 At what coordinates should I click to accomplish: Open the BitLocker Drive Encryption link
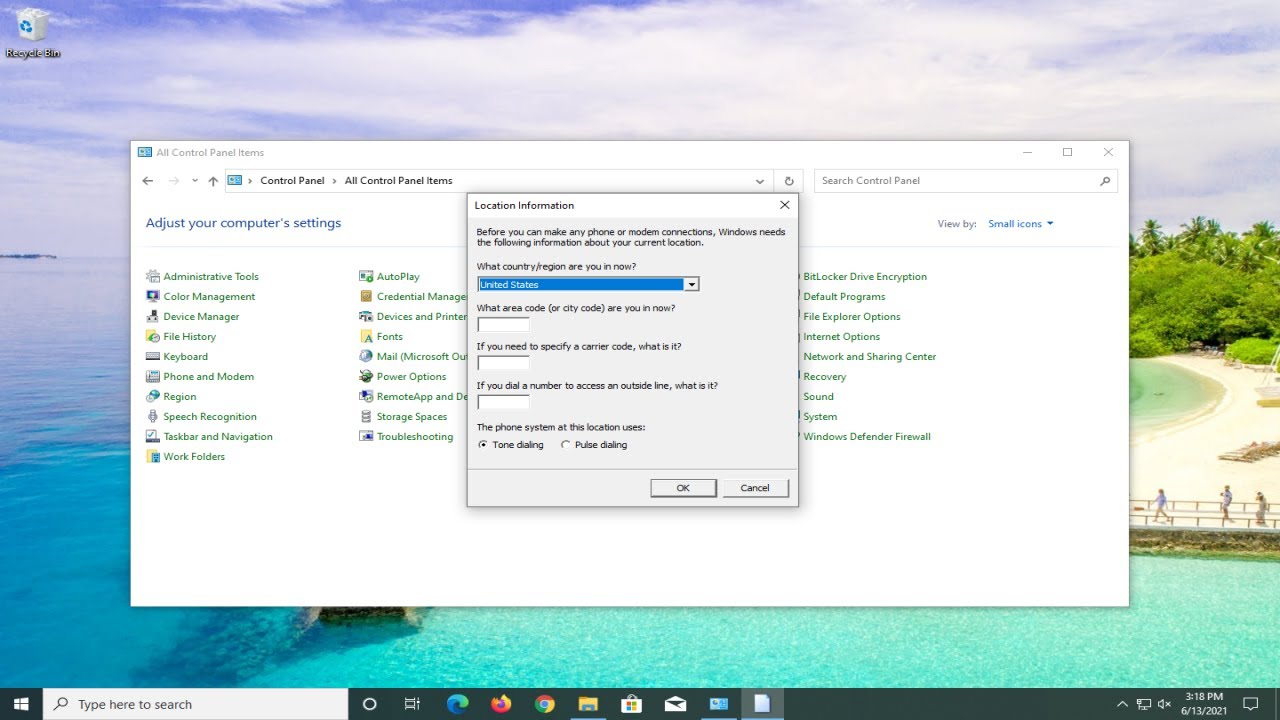[x=865, y=277]
